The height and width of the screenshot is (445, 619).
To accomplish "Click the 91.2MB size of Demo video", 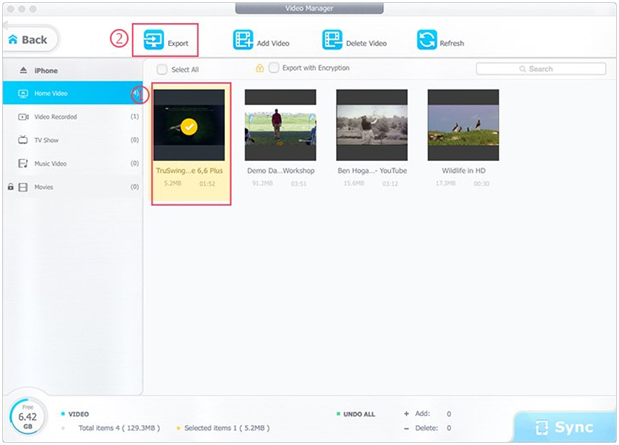I will pos(262,184).
